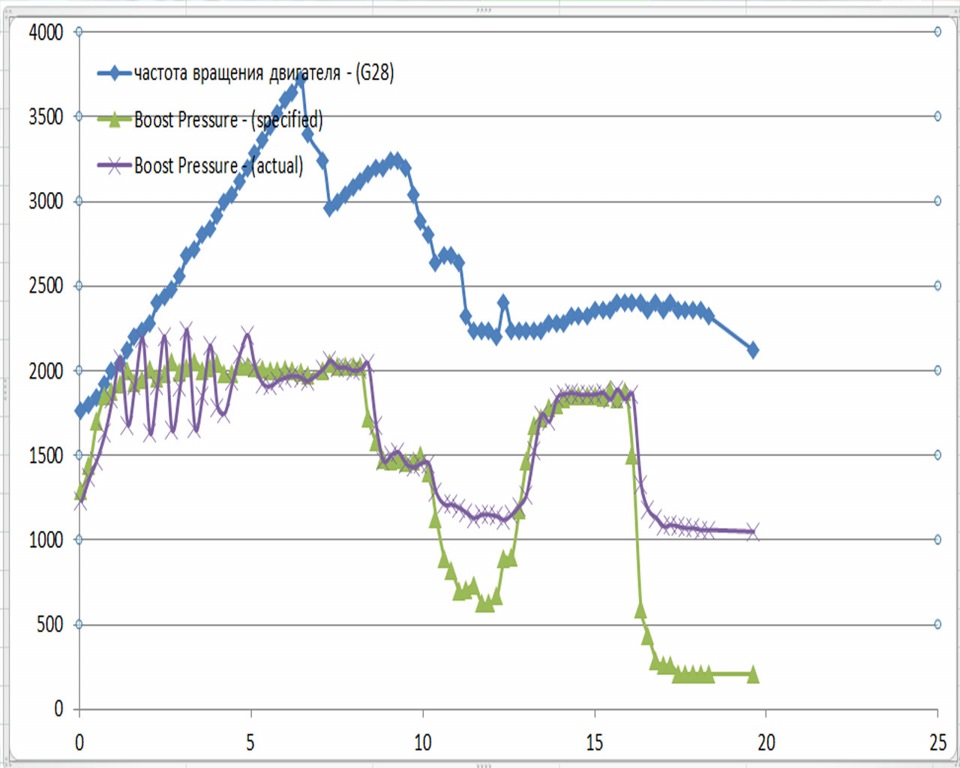
Task: Select the vertical axis label 1000
Action: pos(46,540)
